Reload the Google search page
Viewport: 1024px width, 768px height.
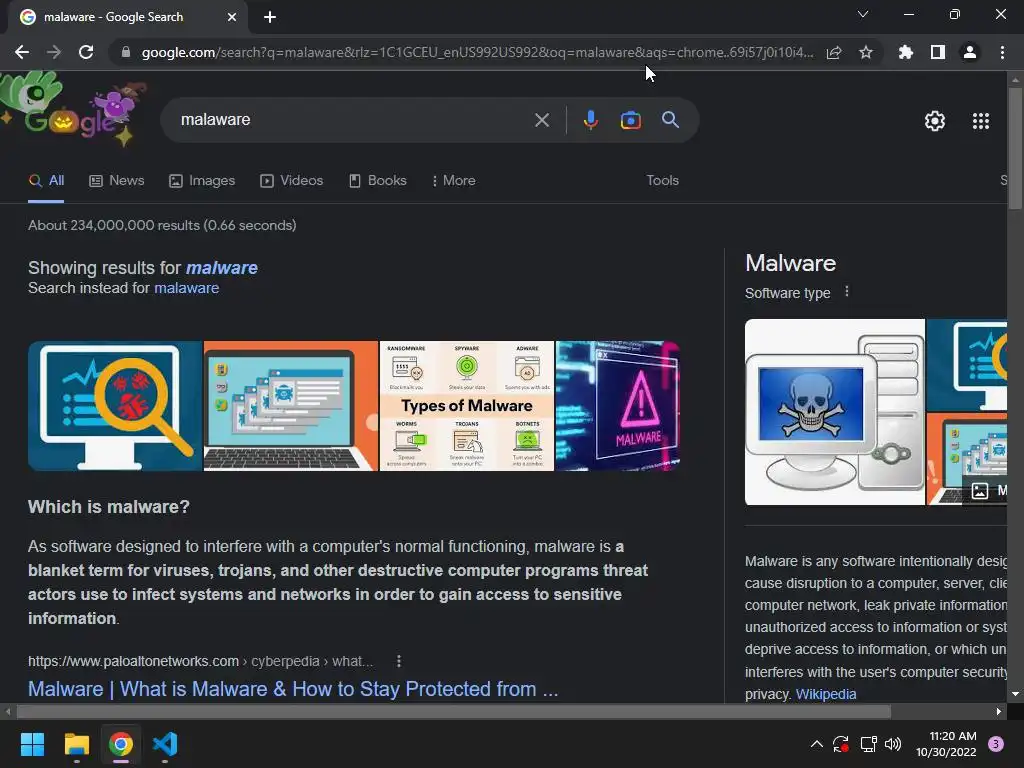[86, 52]
